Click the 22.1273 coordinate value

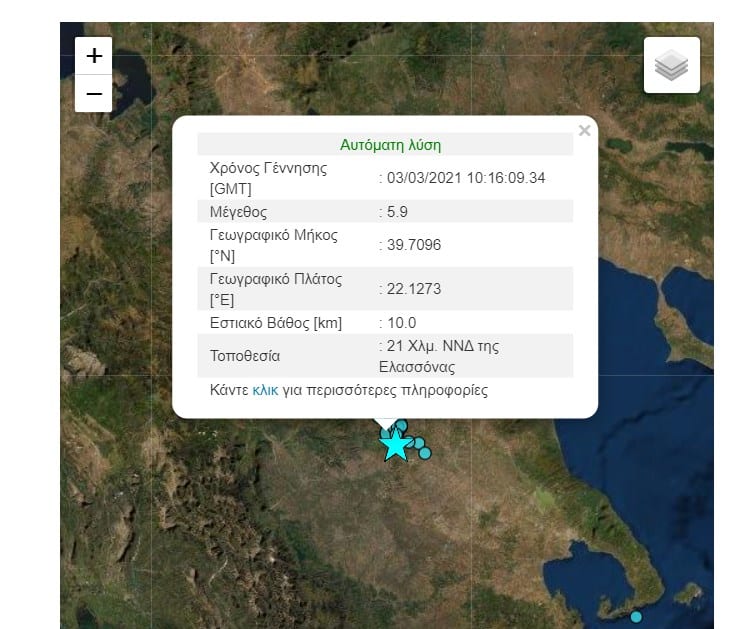pyautogui.click(x=412, y=289)
